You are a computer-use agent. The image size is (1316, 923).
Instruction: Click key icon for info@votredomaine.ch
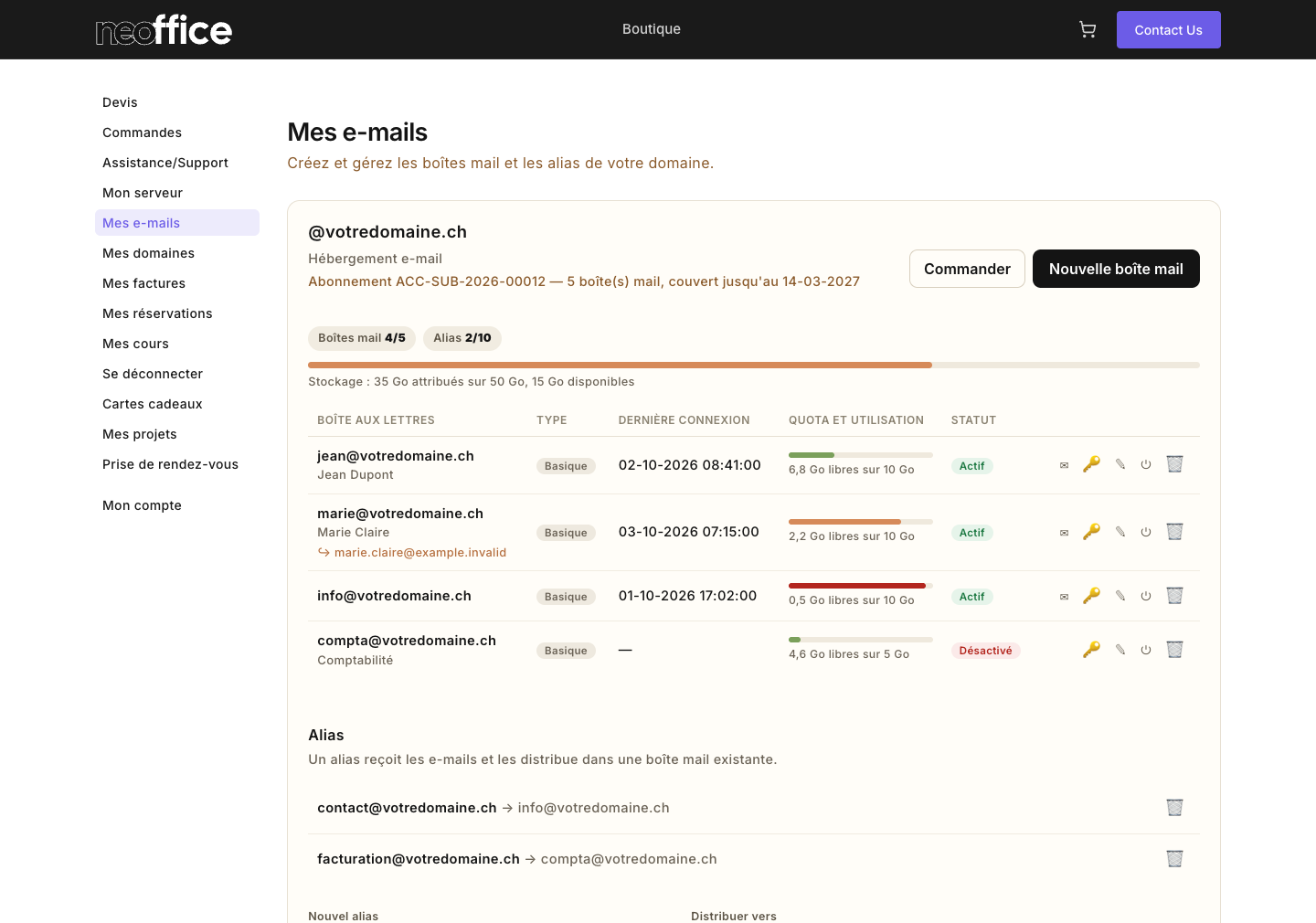(x=1091, y=596)
